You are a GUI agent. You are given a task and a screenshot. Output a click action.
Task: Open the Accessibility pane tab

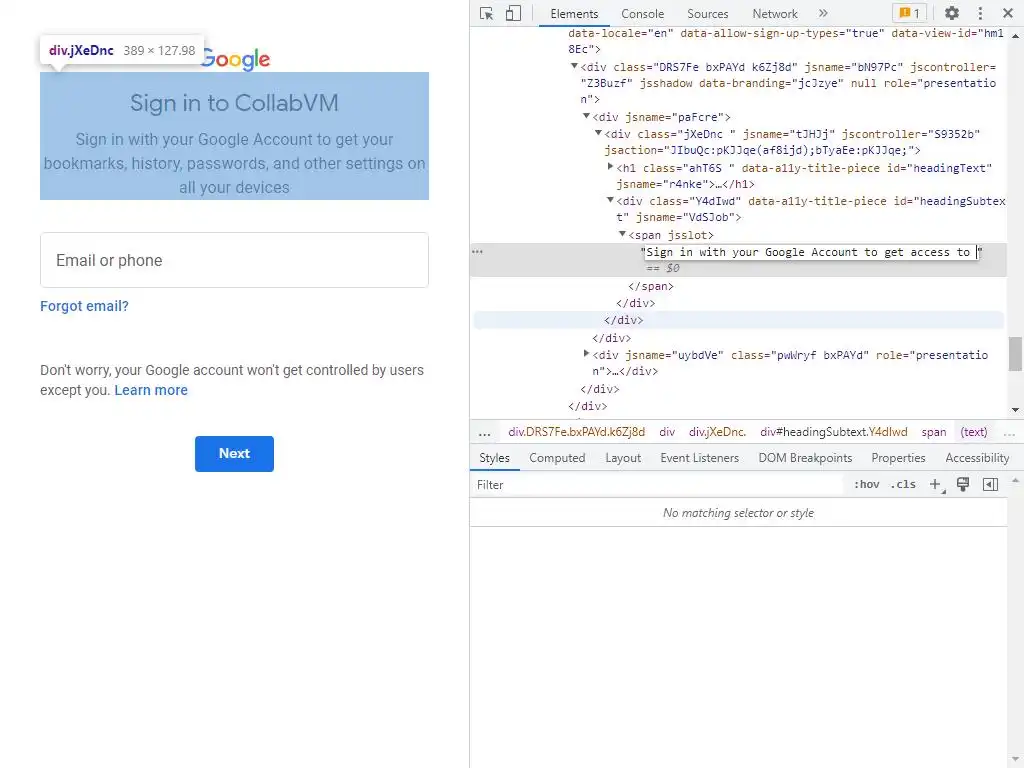pyautogui.click(x=977, y=458)
